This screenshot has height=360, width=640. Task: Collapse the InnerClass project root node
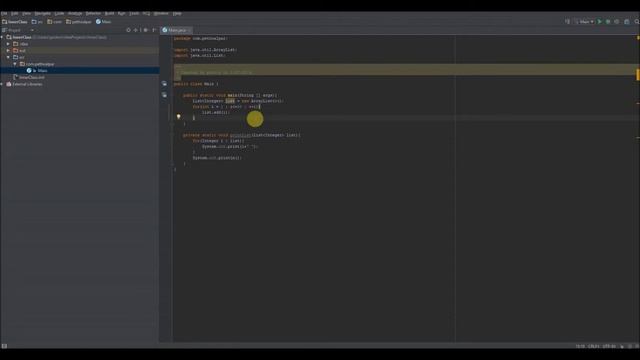(2, 37)
